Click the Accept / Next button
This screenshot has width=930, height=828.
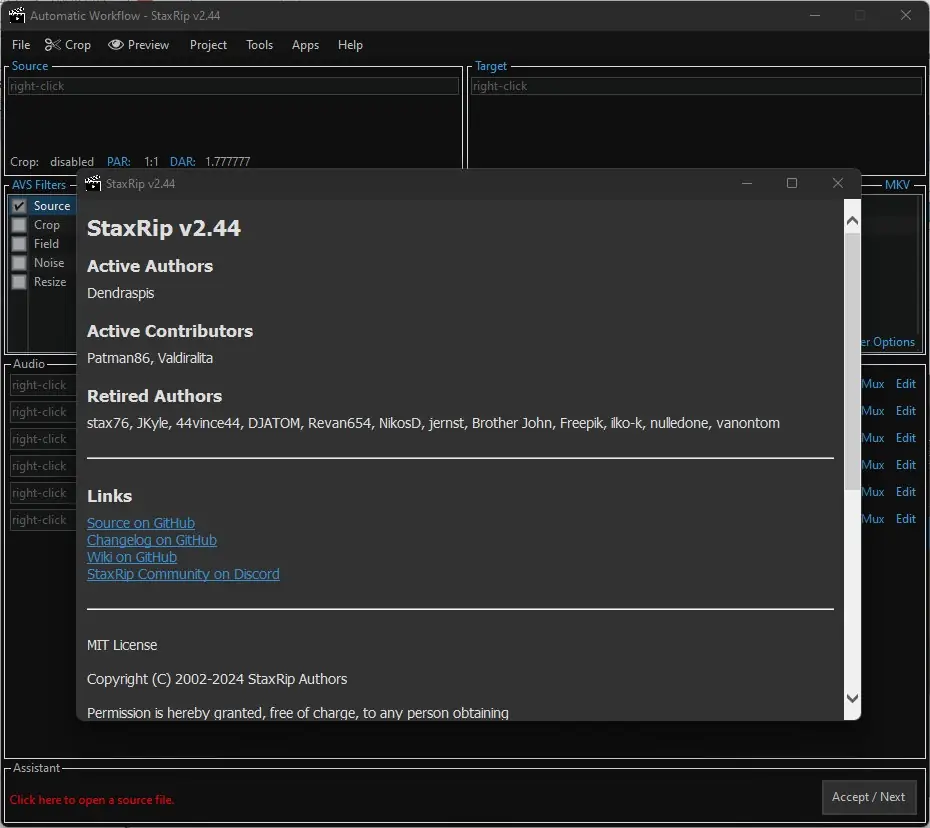tap(868, 797)
